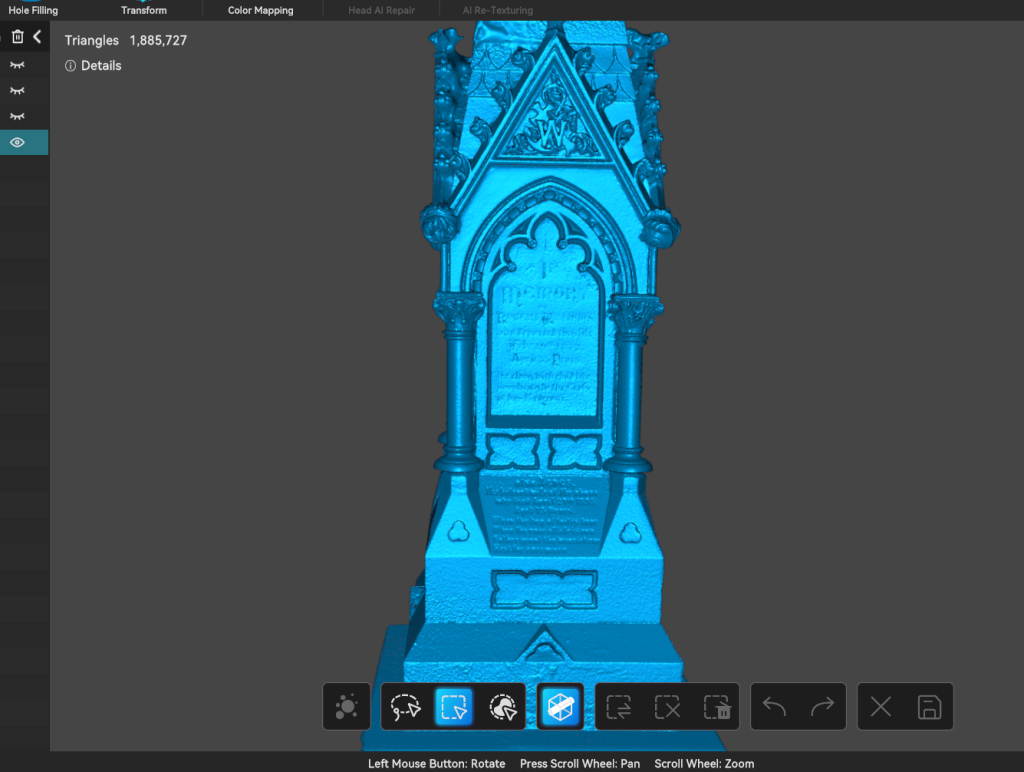
Task: Click the point cloud display icon
Action: (347, 708)
